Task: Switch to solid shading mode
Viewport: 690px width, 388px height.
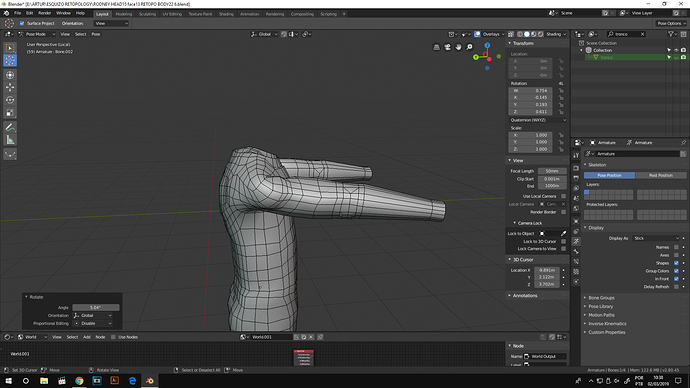Action: [527, 34]
